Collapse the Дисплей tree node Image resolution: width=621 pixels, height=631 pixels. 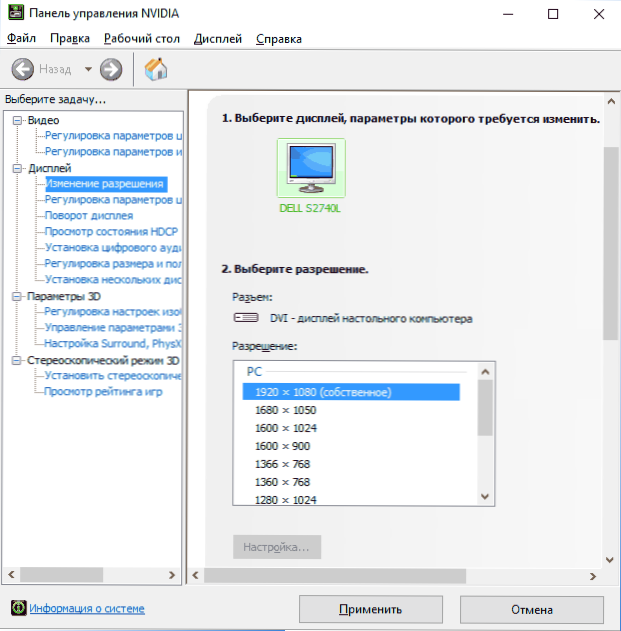17,168
